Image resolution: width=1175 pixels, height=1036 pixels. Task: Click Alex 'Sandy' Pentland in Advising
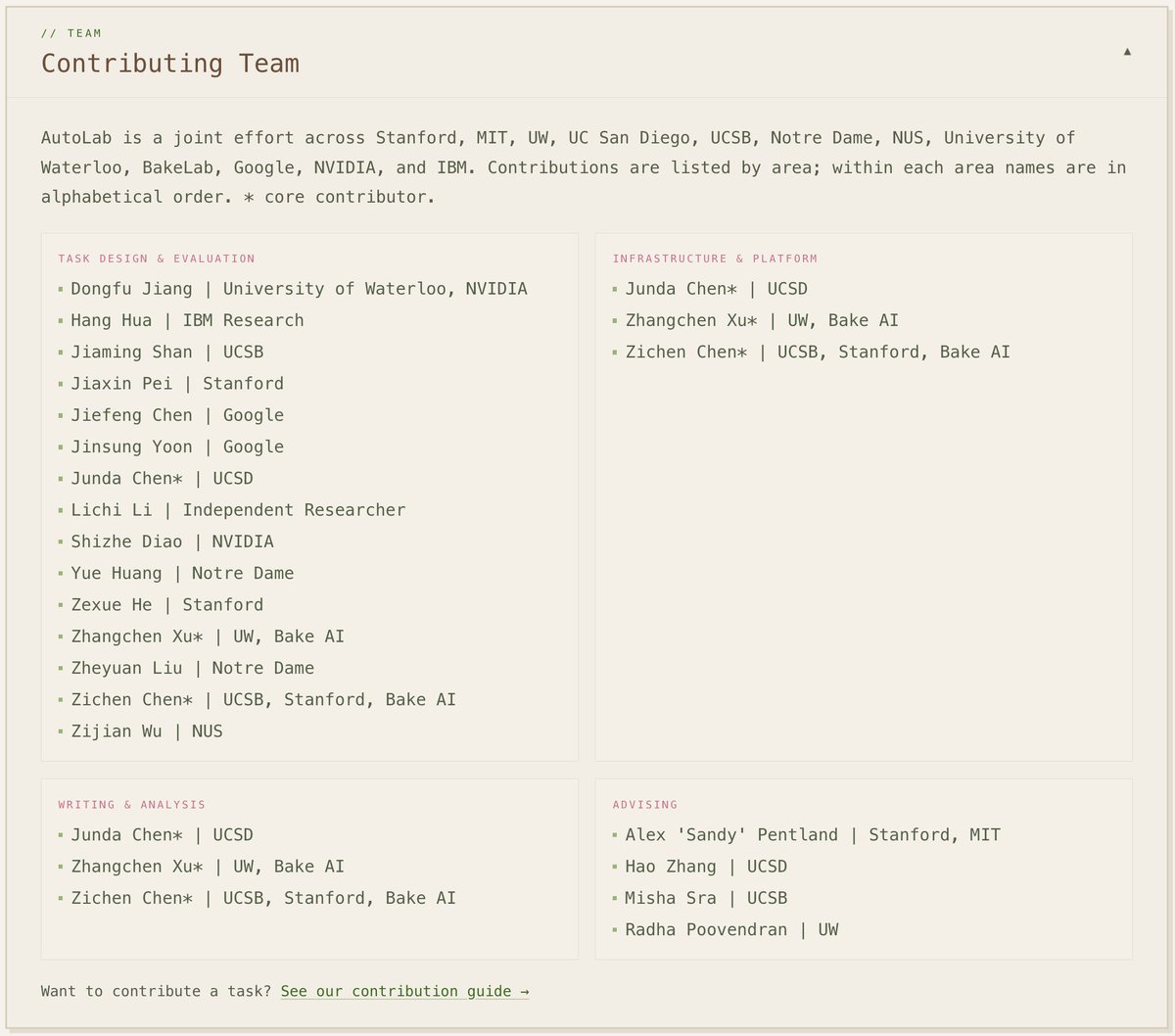click(813, 835)
